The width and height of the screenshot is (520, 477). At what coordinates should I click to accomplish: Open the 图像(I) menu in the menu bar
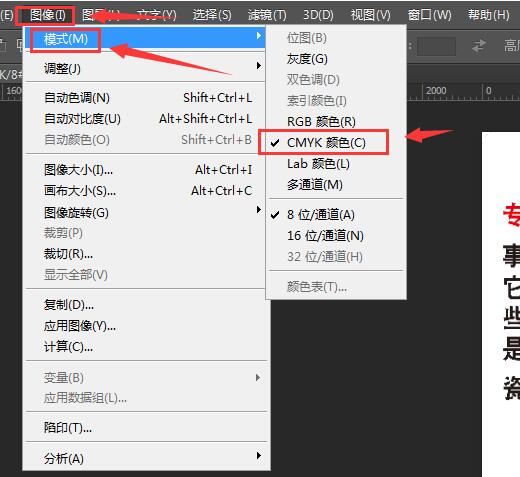click(47, 15)
